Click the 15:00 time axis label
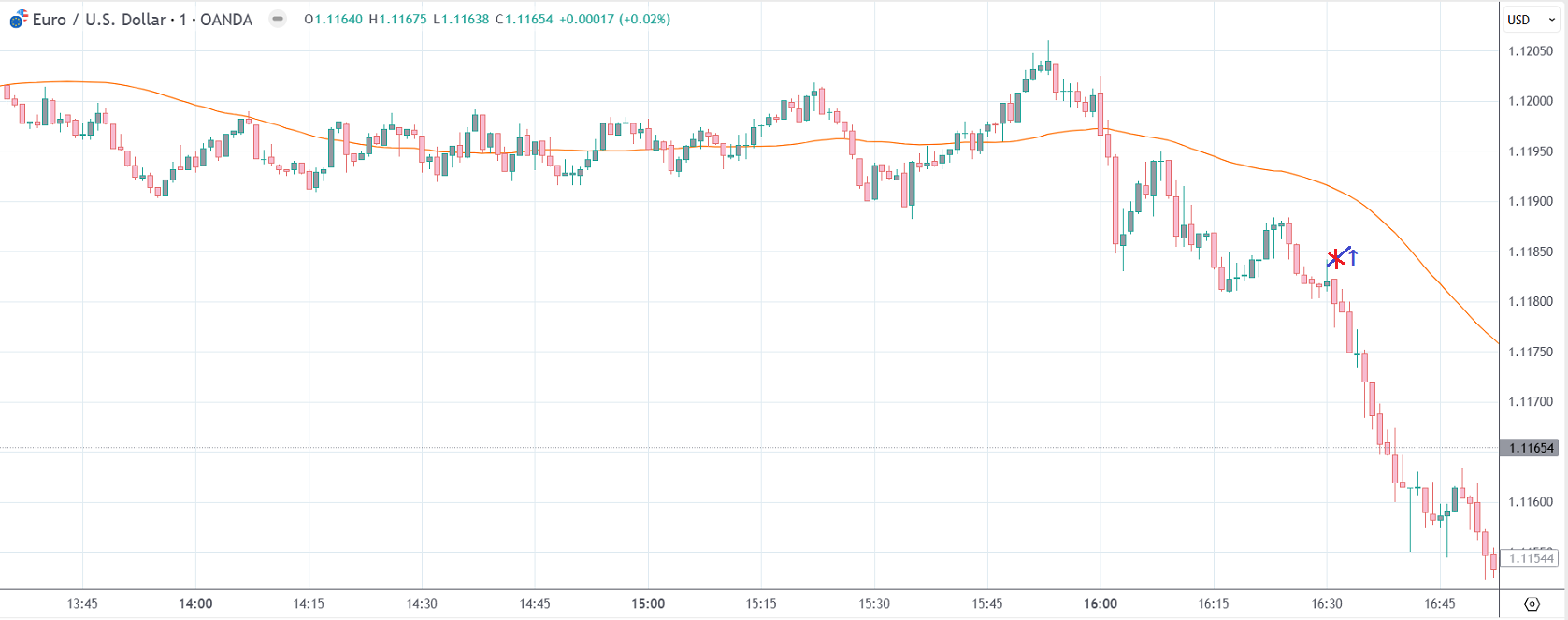Image resolution: width=1568 pixels, height=620 pixels. (x=648, y=604)
